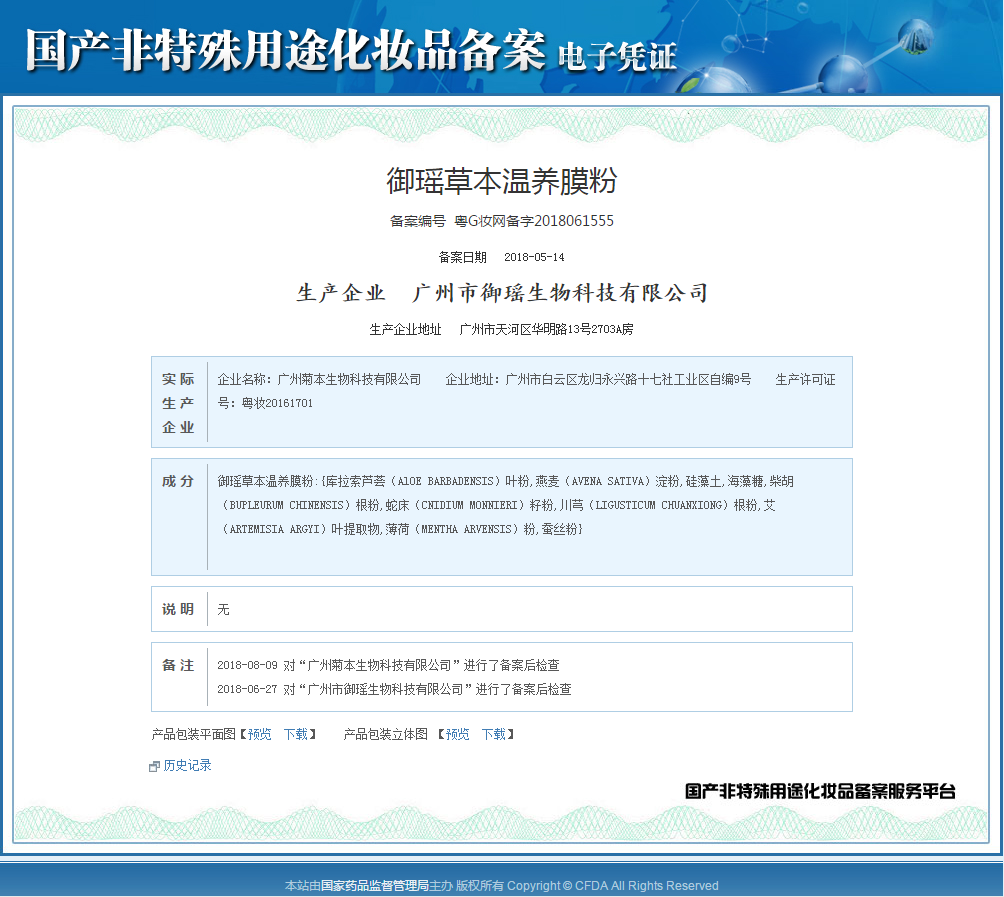Click the 国产非特殊用途化妆品备案 header banner title
This screenshot has height=897, width=1004.
tap(285, 50)
